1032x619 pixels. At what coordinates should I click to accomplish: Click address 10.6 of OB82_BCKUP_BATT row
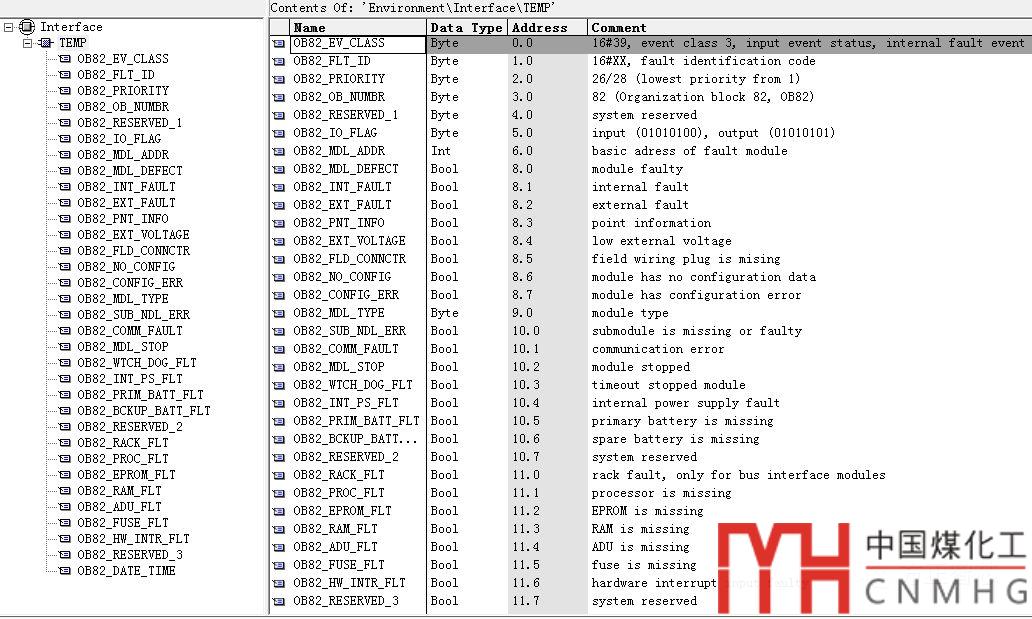click(x=526, y=439)
